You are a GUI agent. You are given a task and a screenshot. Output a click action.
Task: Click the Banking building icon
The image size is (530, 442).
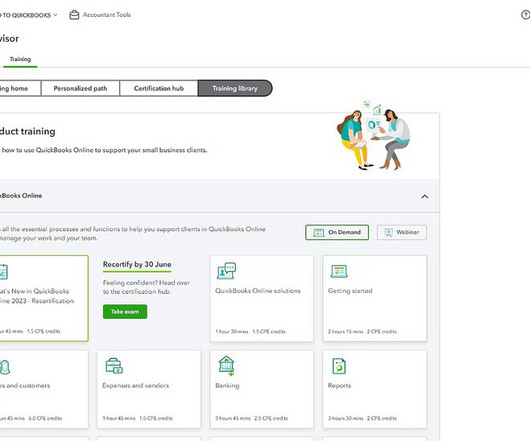[226, 366]
